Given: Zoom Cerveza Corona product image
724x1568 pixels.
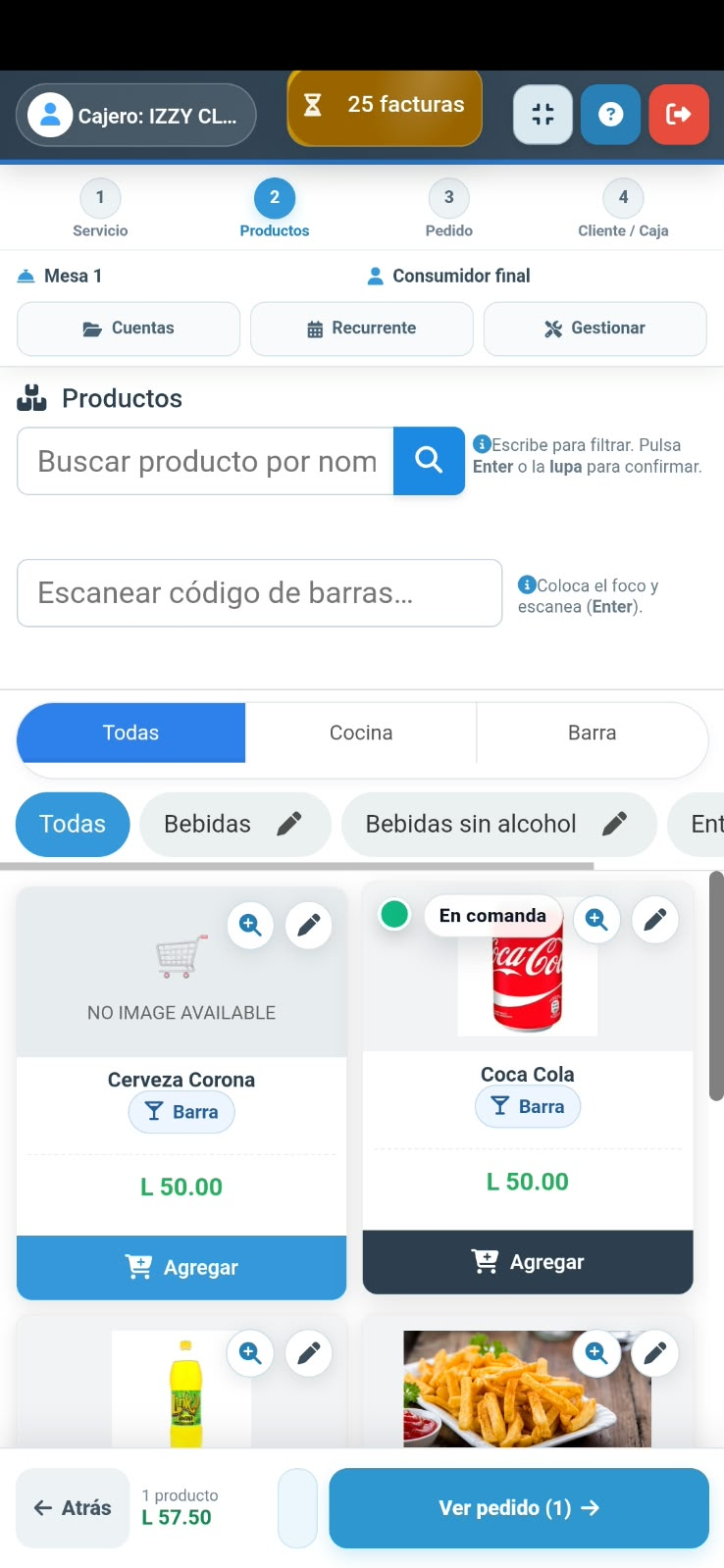Looking at the screenshot, I should tap(250, 925).
